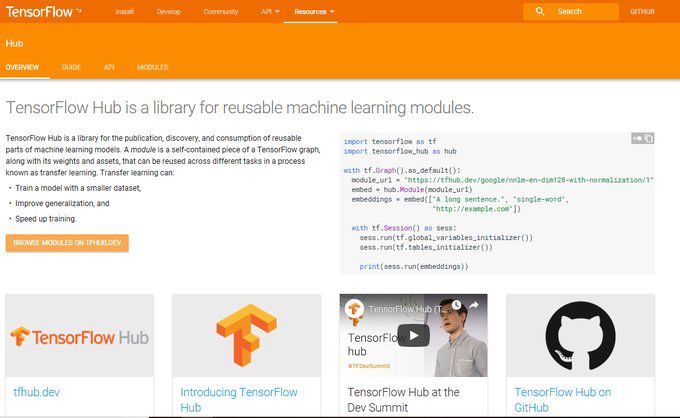This screenshot has width=680, height=418.
Task: Click the TensorFlow logo in header
Action: [x=43, y=12]
